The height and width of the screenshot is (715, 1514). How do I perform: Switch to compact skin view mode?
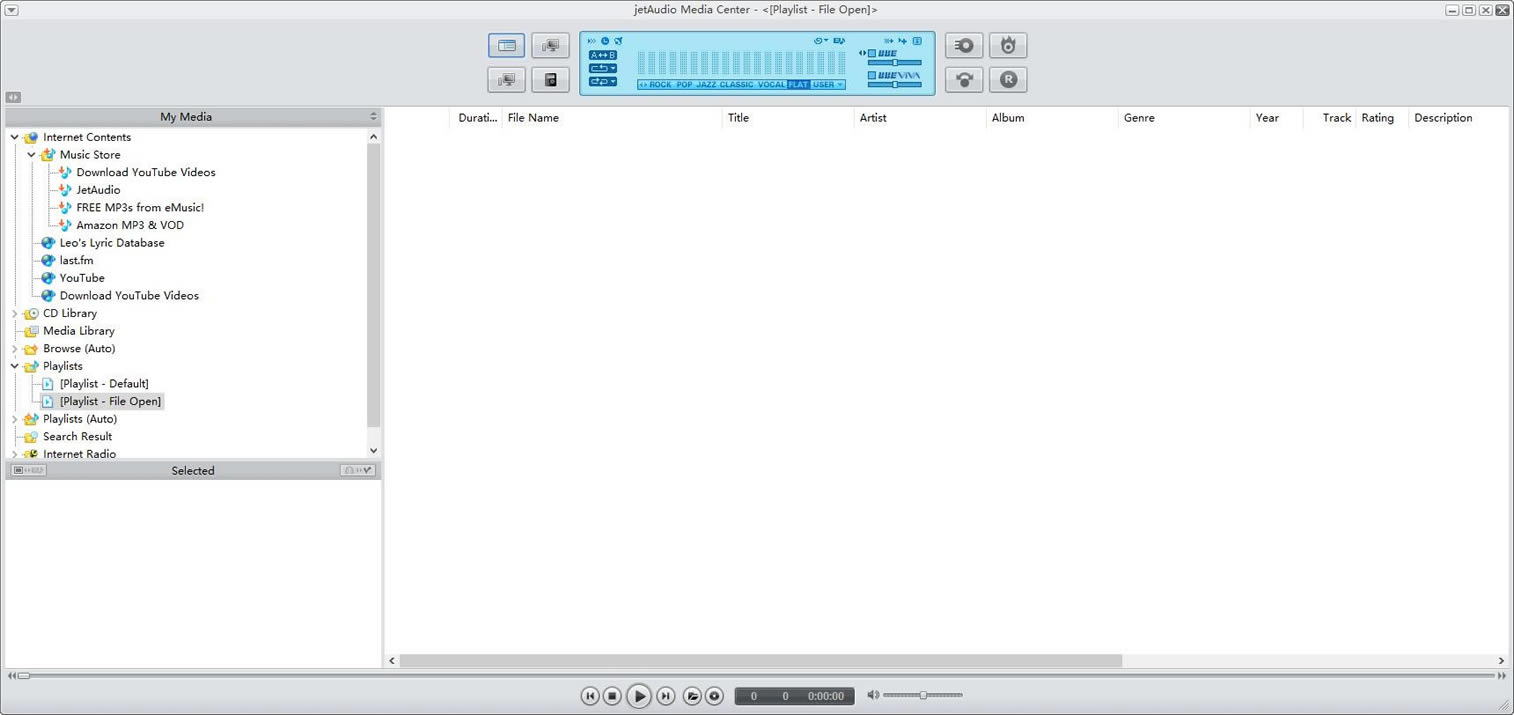point(550,45)
